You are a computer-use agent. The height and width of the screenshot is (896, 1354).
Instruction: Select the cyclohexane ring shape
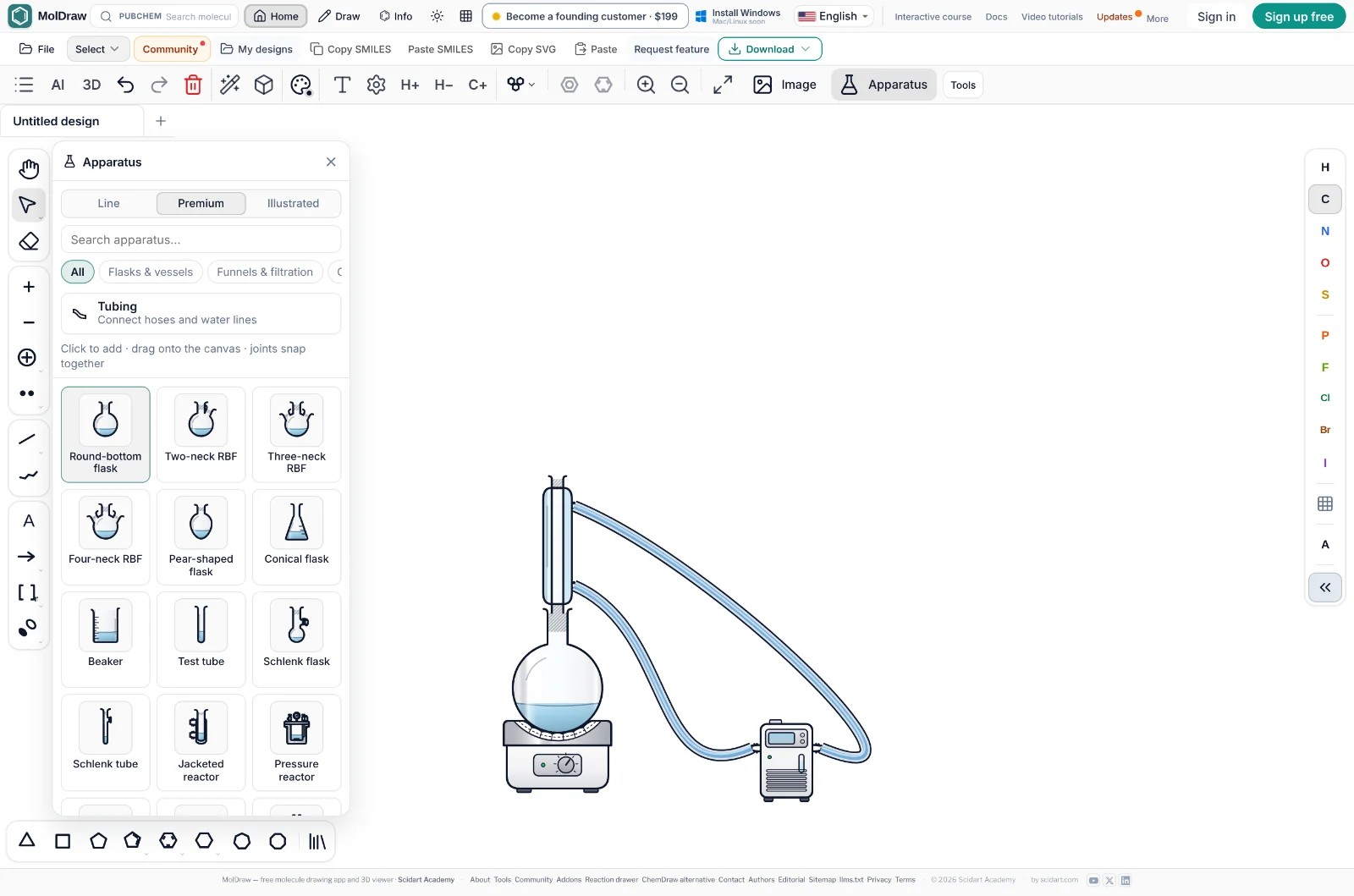click(204, 841)
